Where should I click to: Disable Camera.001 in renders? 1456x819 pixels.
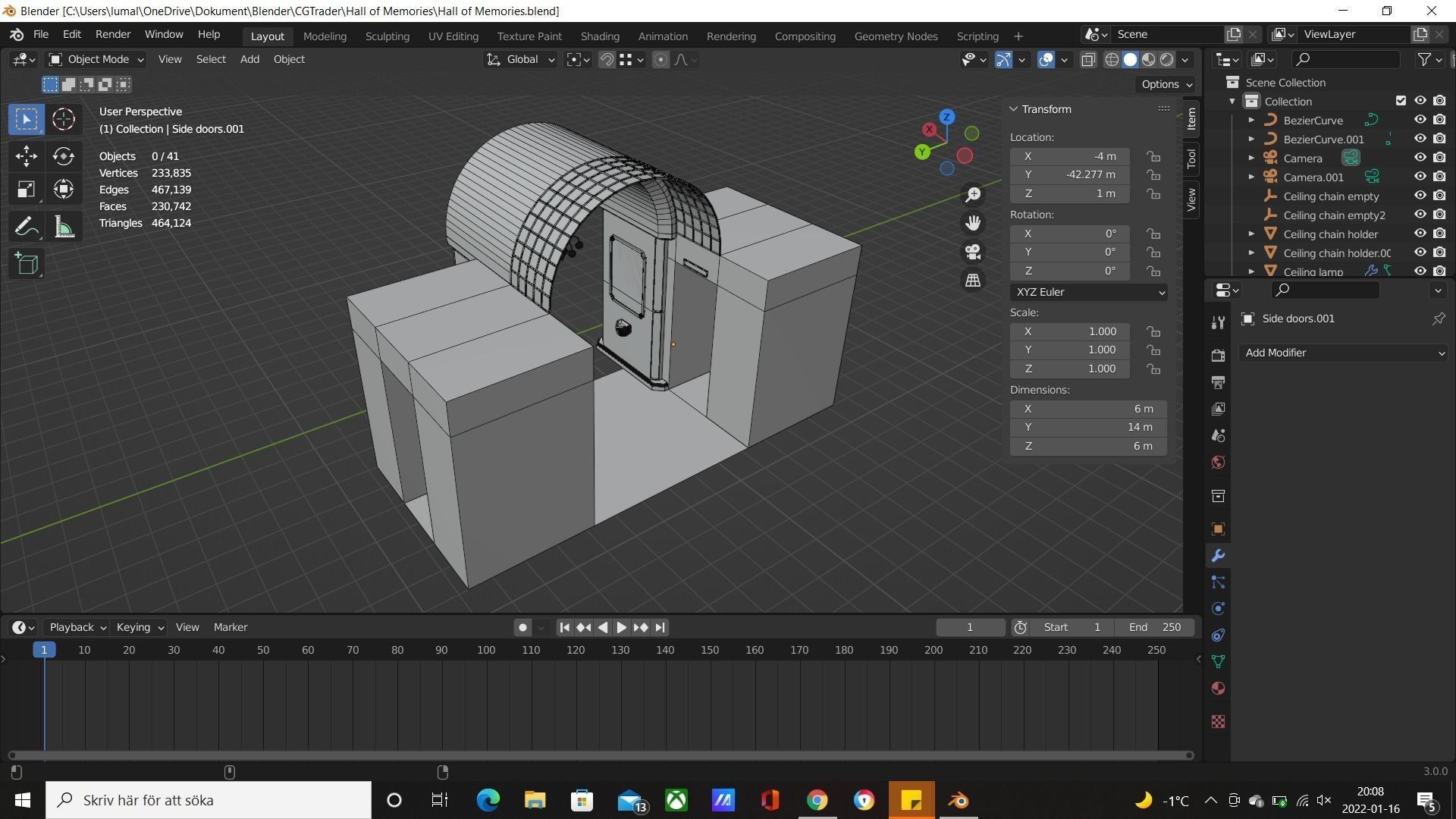pyautogui.click(x=1439, y=177)
